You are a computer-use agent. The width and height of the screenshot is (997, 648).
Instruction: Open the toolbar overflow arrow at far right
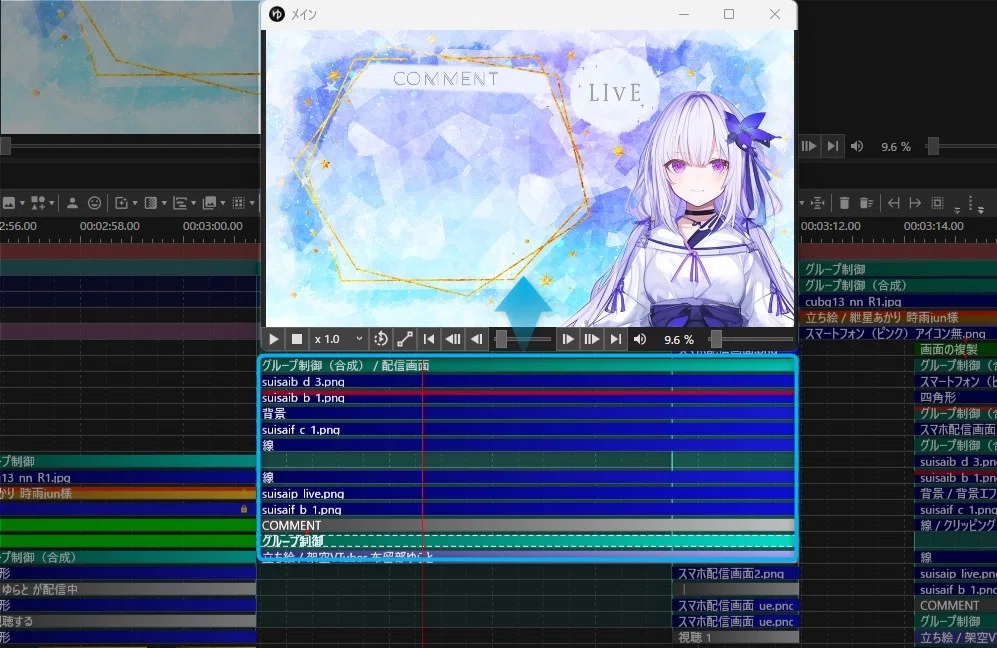click(x=981, y=209)
